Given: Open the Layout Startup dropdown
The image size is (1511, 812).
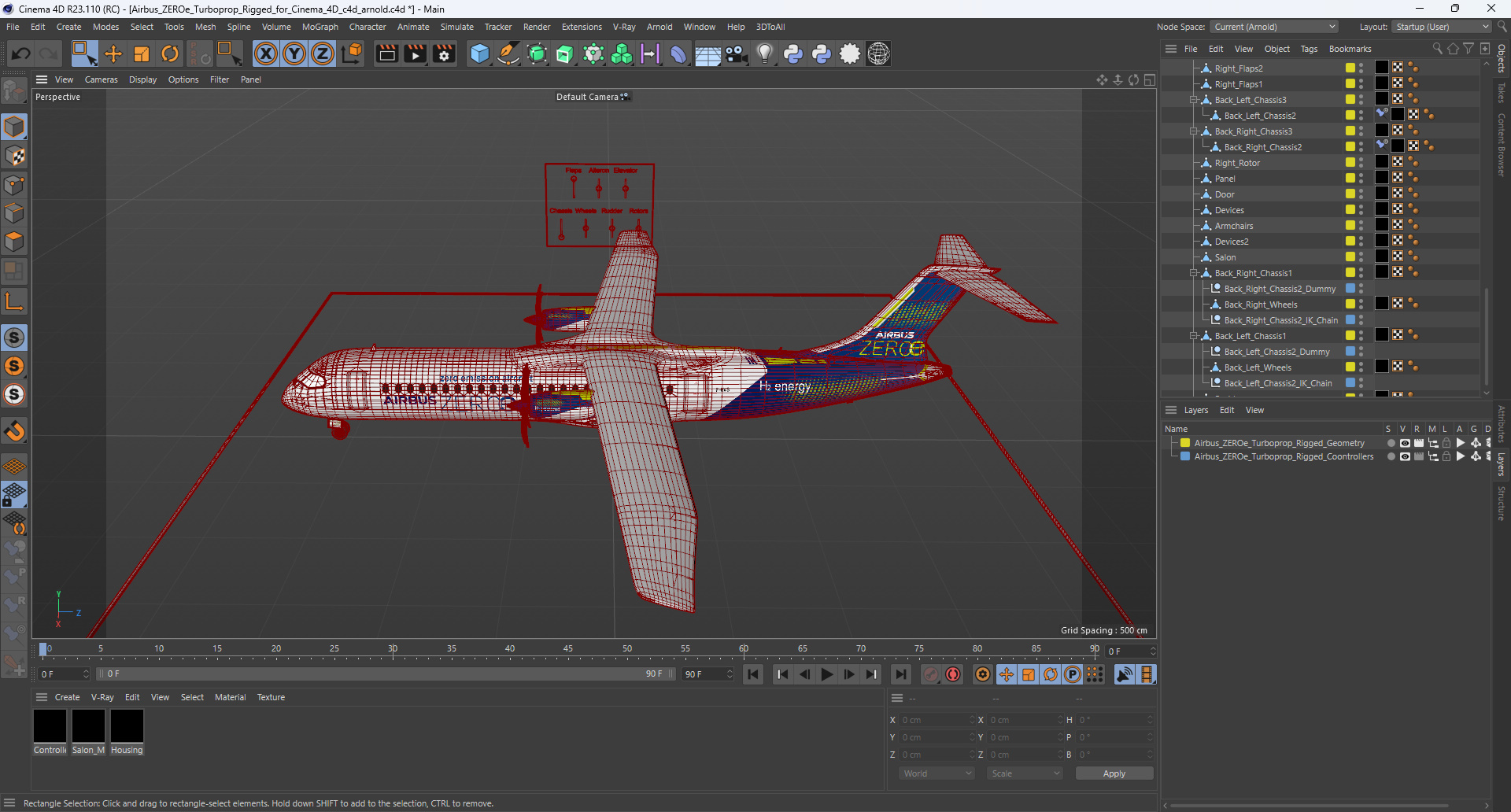Looking at the screenshot, I should coord(1442,27).
